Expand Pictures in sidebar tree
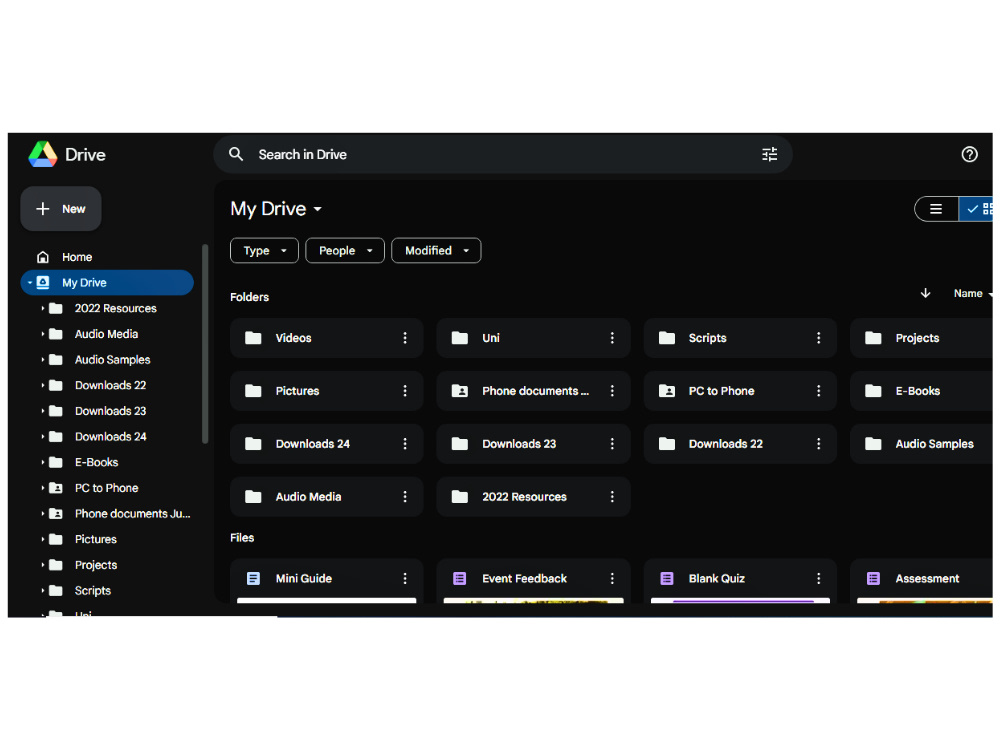Viewport: 1000px width, 750px height. point(43,540)
